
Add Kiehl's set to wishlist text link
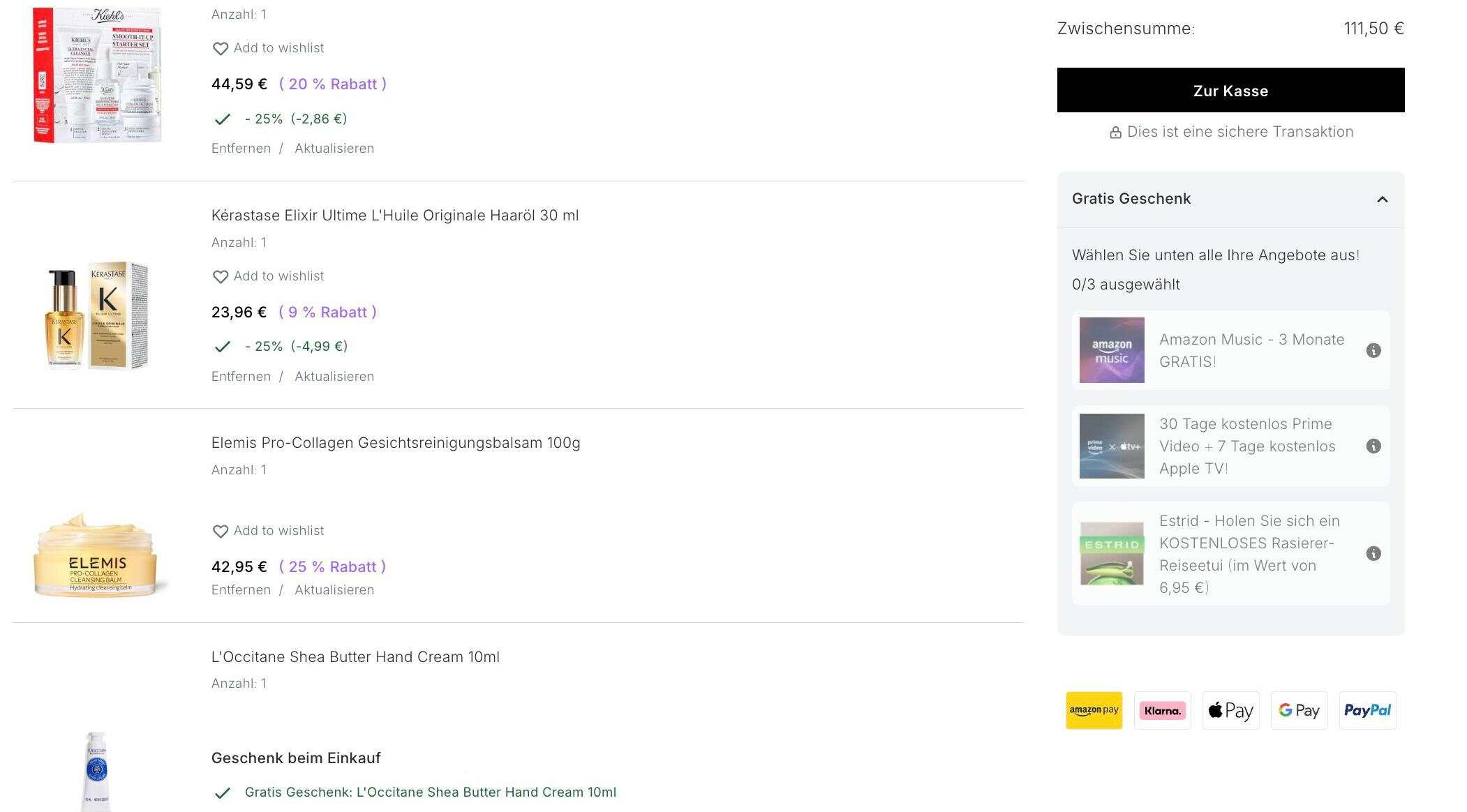pyautogui.click(x=278, y=48)
